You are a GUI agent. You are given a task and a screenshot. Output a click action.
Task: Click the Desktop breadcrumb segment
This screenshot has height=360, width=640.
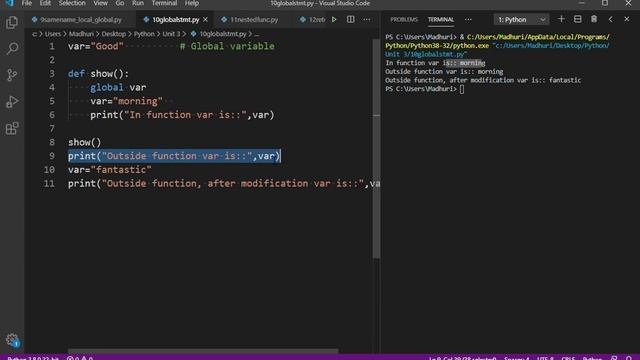pos(113,34)
